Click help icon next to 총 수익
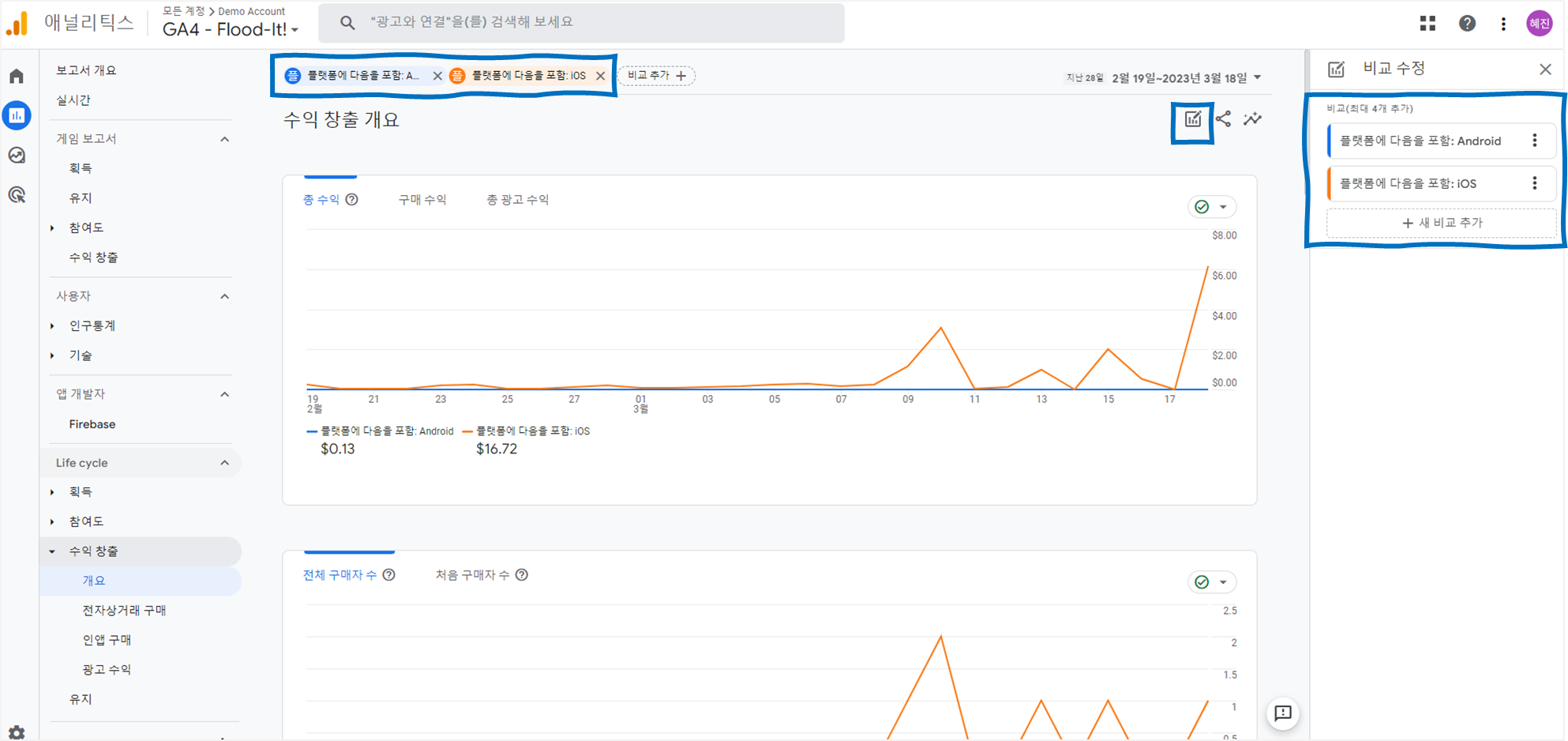The height and width of the screenshot is (741, 1568). tap(352, 200)
